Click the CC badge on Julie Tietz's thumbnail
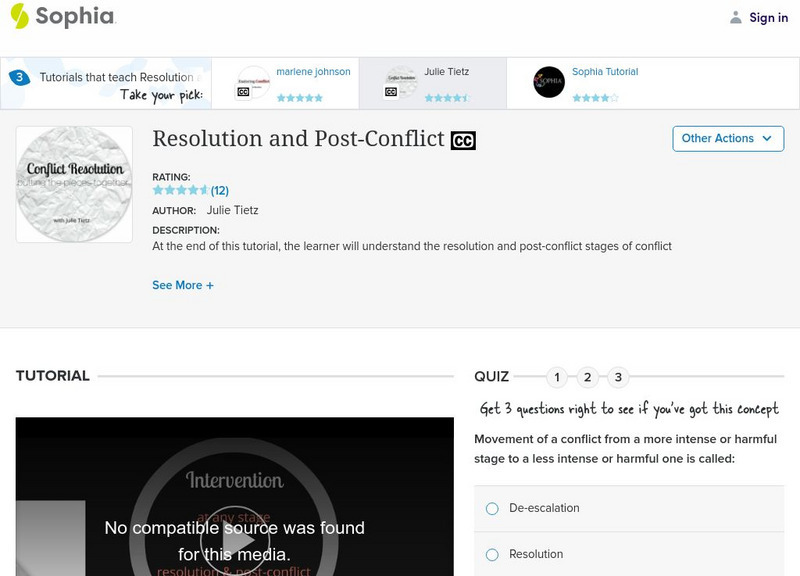Screen dimensions: 800x576 click(391, 92)
